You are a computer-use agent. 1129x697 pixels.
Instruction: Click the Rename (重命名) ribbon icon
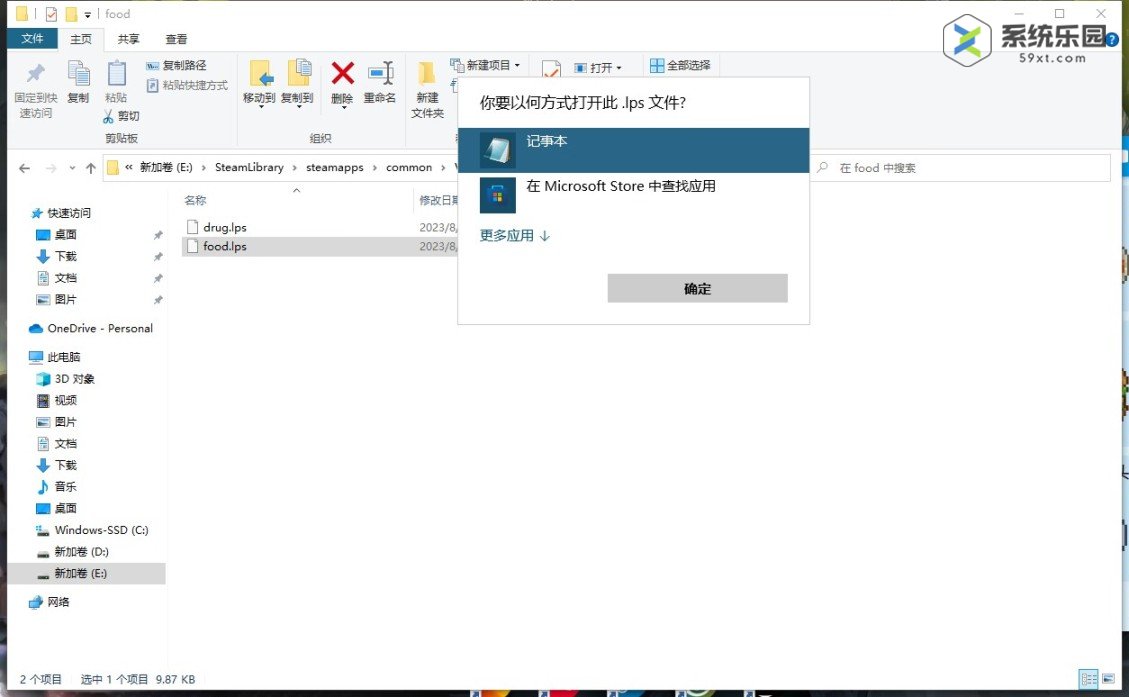coord(380,74)
